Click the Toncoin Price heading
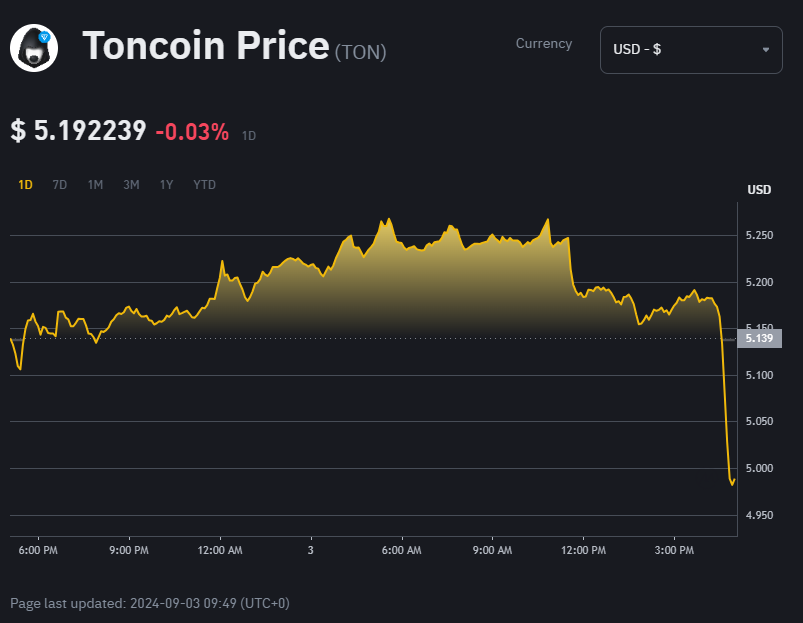 pyautogui.click(x=205, y=46)
